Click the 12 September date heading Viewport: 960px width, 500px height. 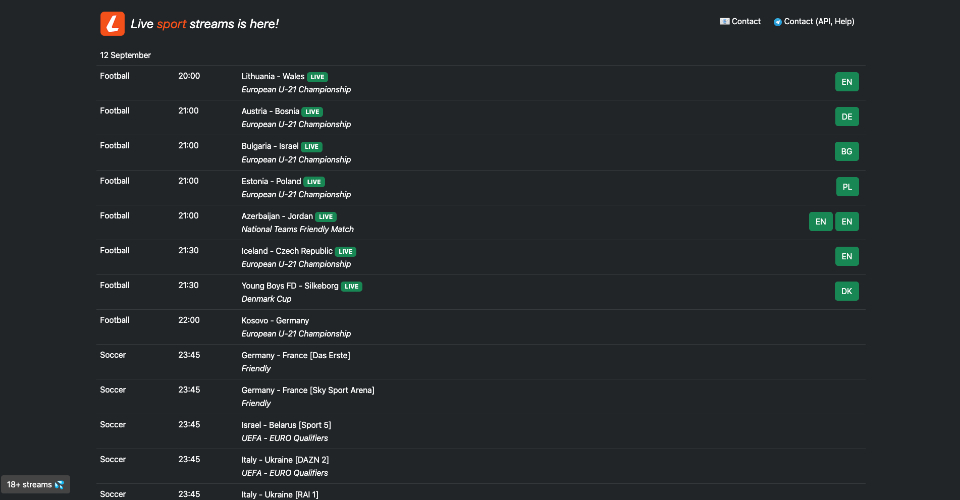click(125, 55)
